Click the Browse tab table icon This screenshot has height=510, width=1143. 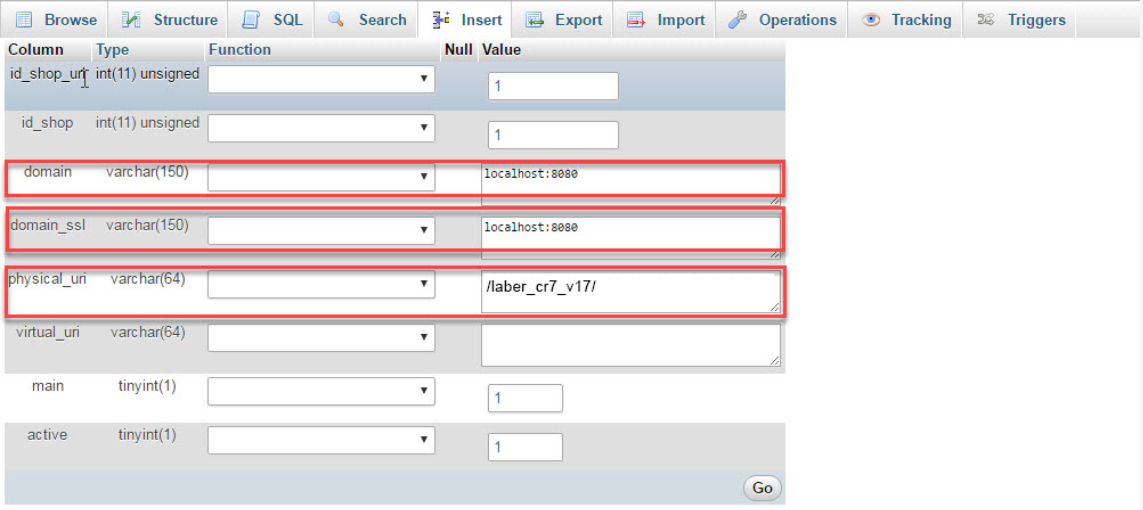[x=23, y=20]
